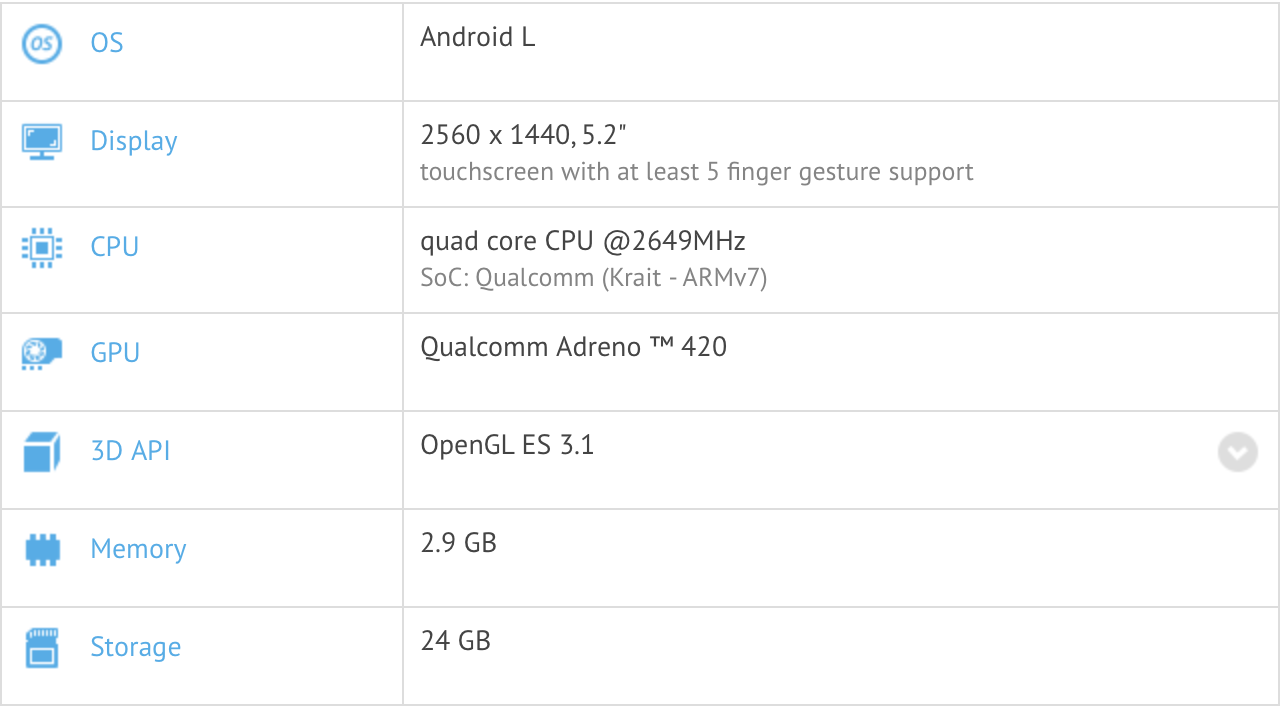Open the OS label link
Viewport: 1282px width, 706px height.
(x=107, y=43)
